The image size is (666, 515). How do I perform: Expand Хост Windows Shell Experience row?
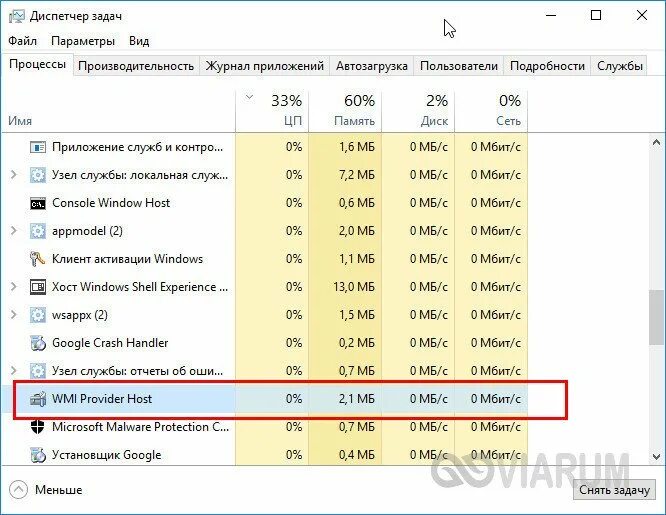pyautogui.click(x=14, y=287)
